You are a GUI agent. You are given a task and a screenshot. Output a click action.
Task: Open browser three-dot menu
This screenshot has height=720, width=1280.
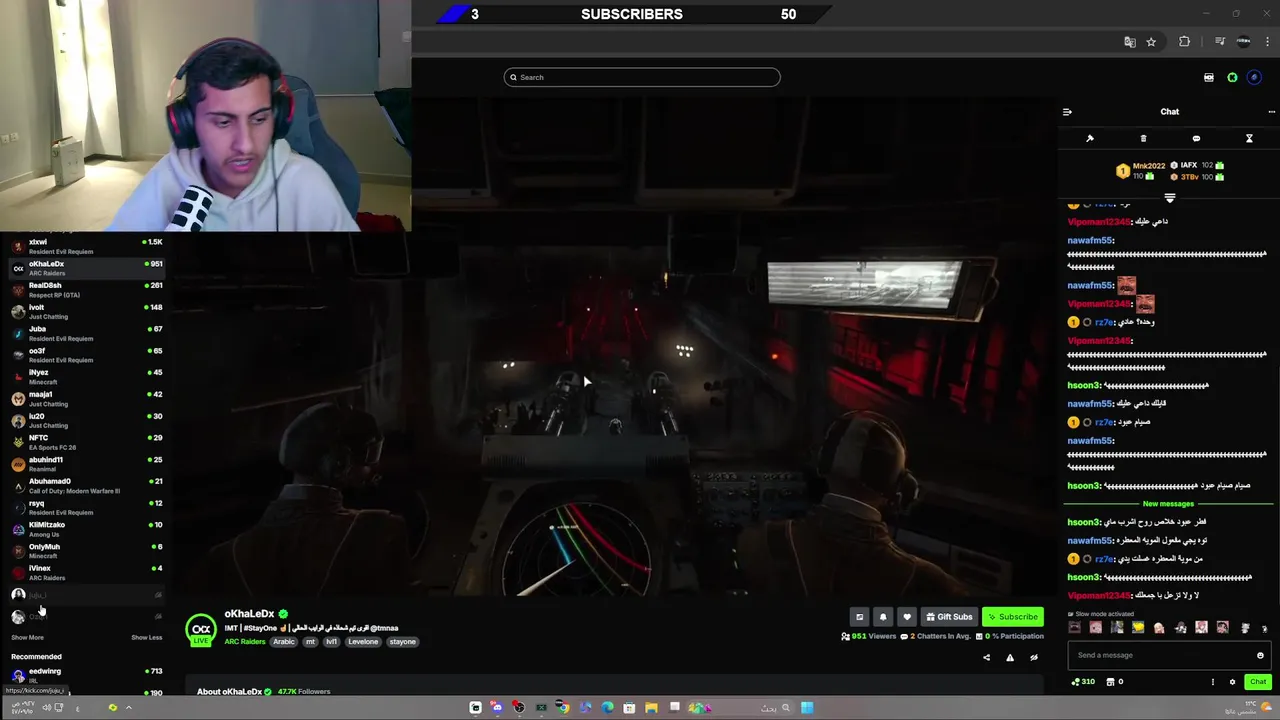tap(1266, 42)
